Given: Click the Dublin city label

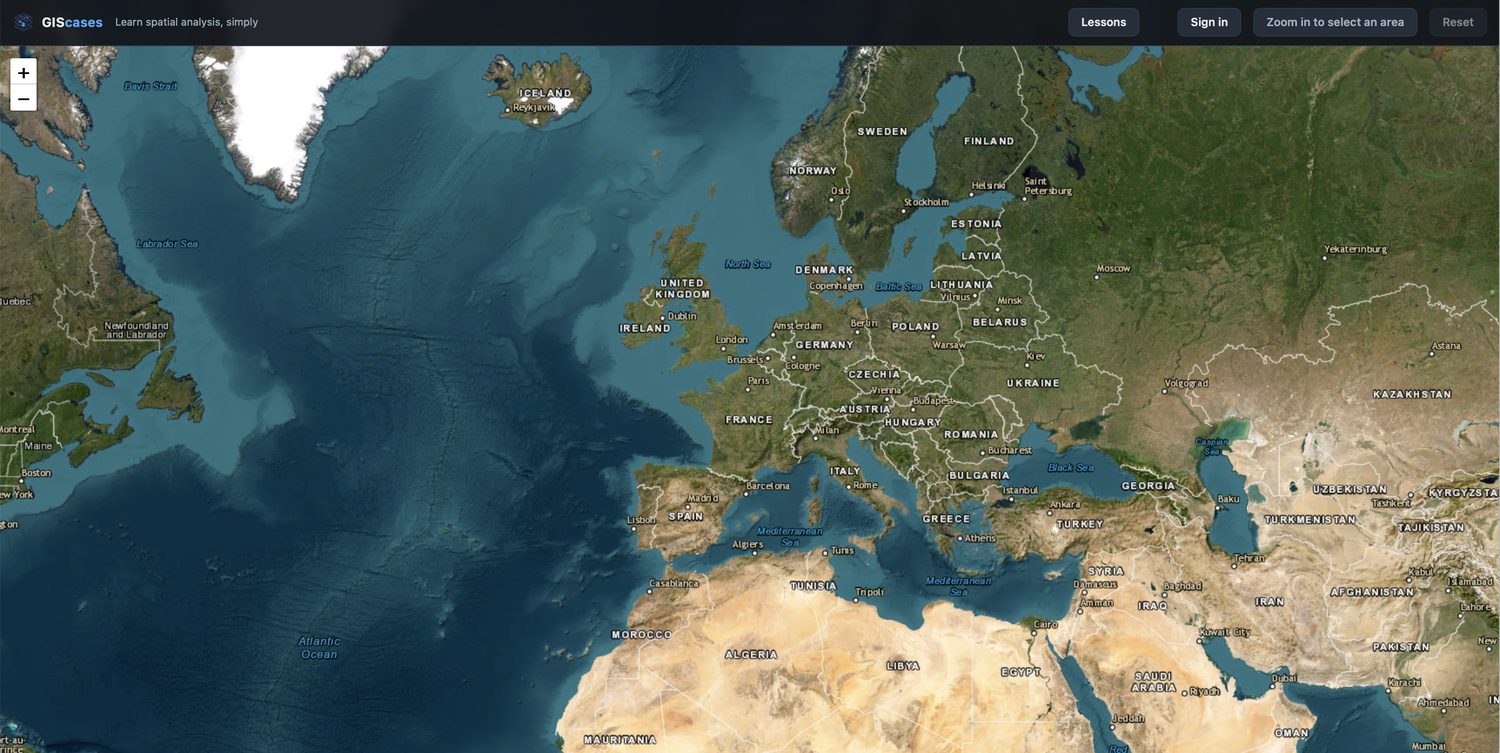Looking at the screenshot, I should [682, 316].
